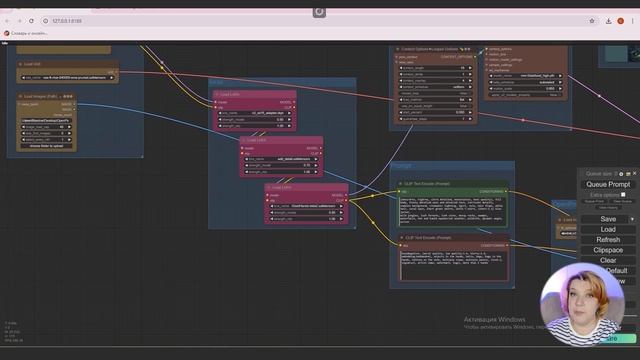Open View Queue
Viewport: 640px width, 360px height.
[x=622, y=202]
